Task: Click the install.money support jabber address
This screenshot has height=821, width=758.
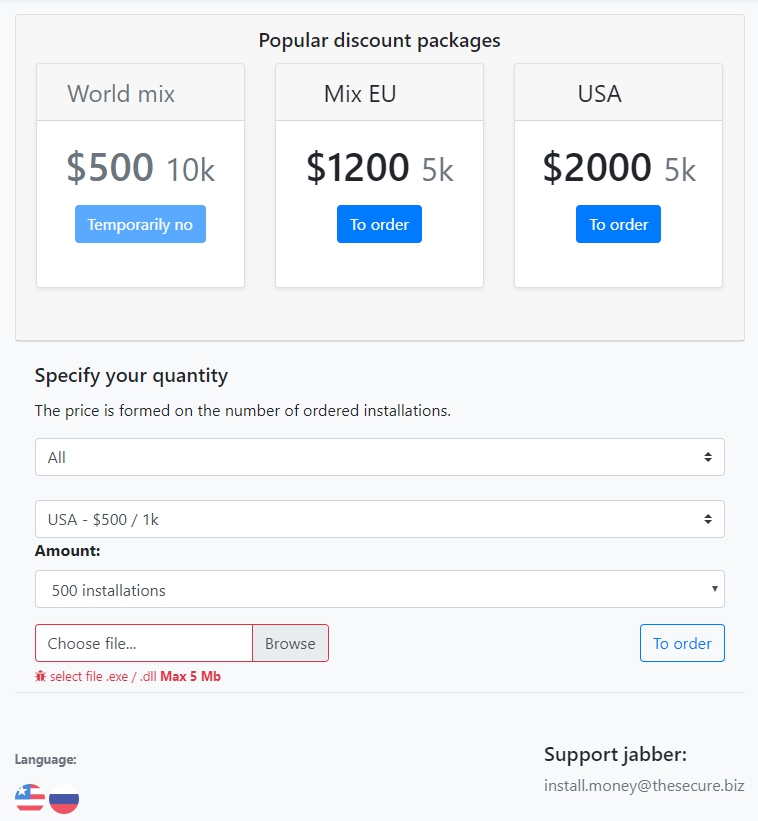Action: 644,785
